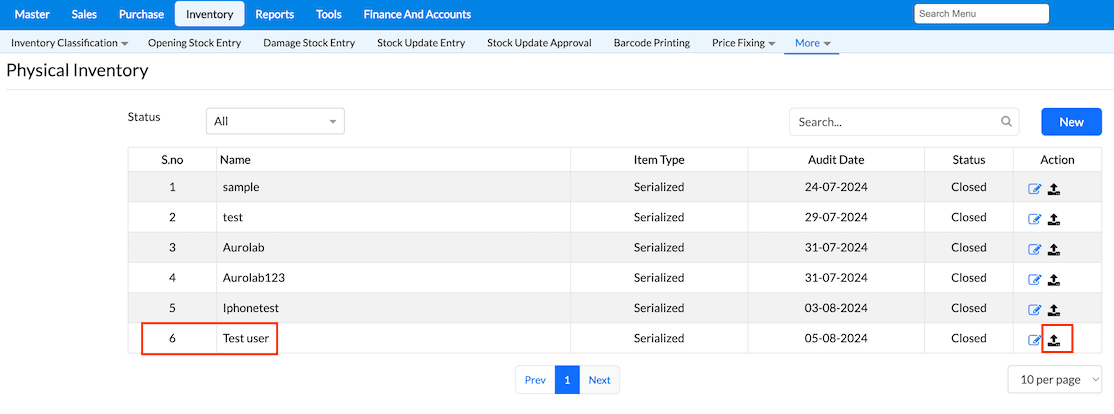Click the edit icon for Test user row
The width and height of the screenshot is (1114, 414).
1035,340
